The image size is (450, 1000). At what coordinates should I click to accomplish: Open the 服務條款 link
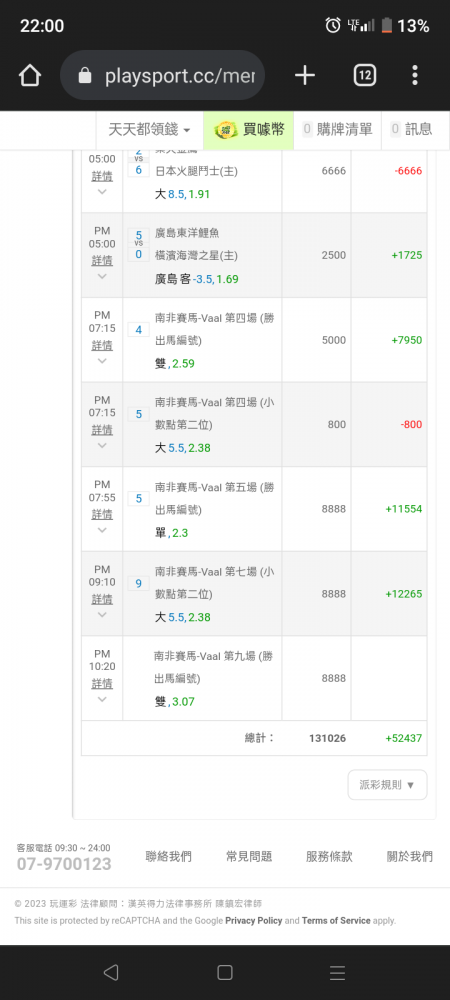(329, 857)
